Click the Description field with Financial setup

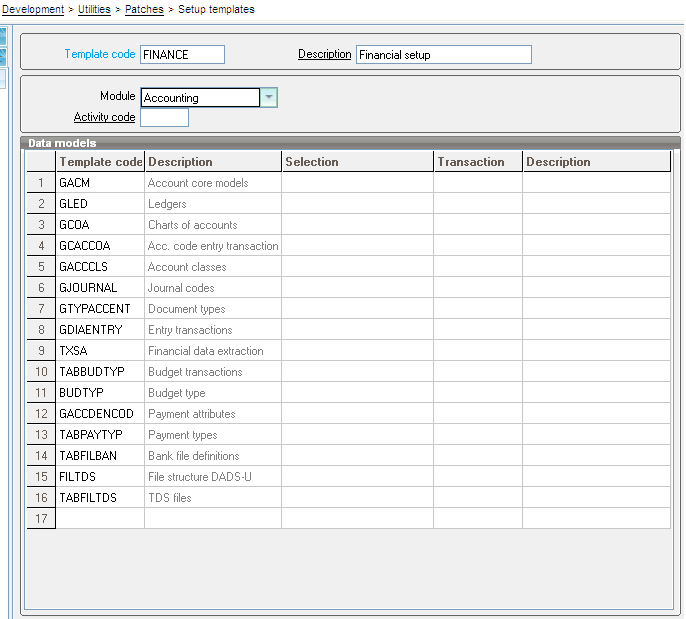click(x=444, y=55)
